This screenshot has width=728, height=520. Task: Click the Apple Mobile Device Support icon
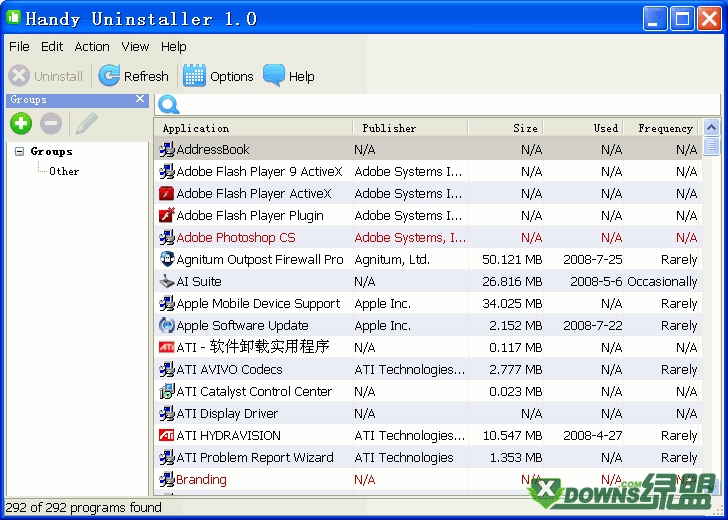pos(167,303)
